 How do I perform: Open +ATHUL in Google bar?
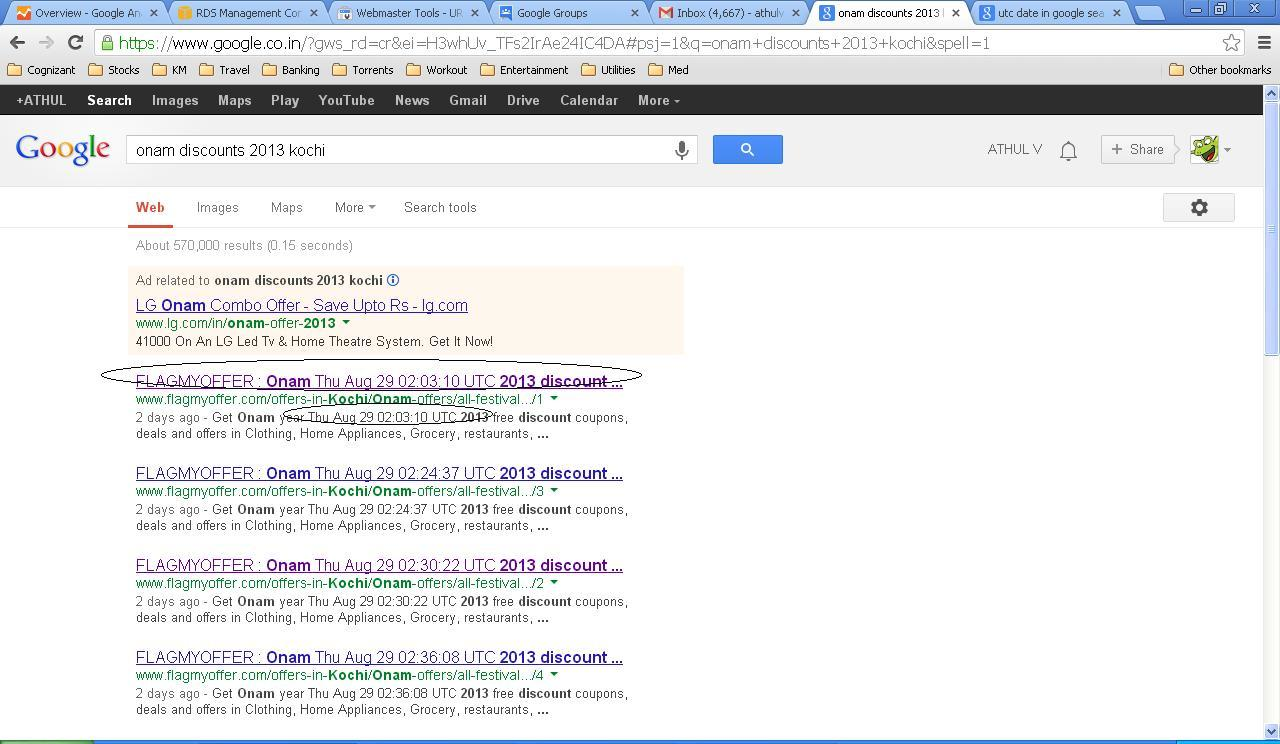41,101
